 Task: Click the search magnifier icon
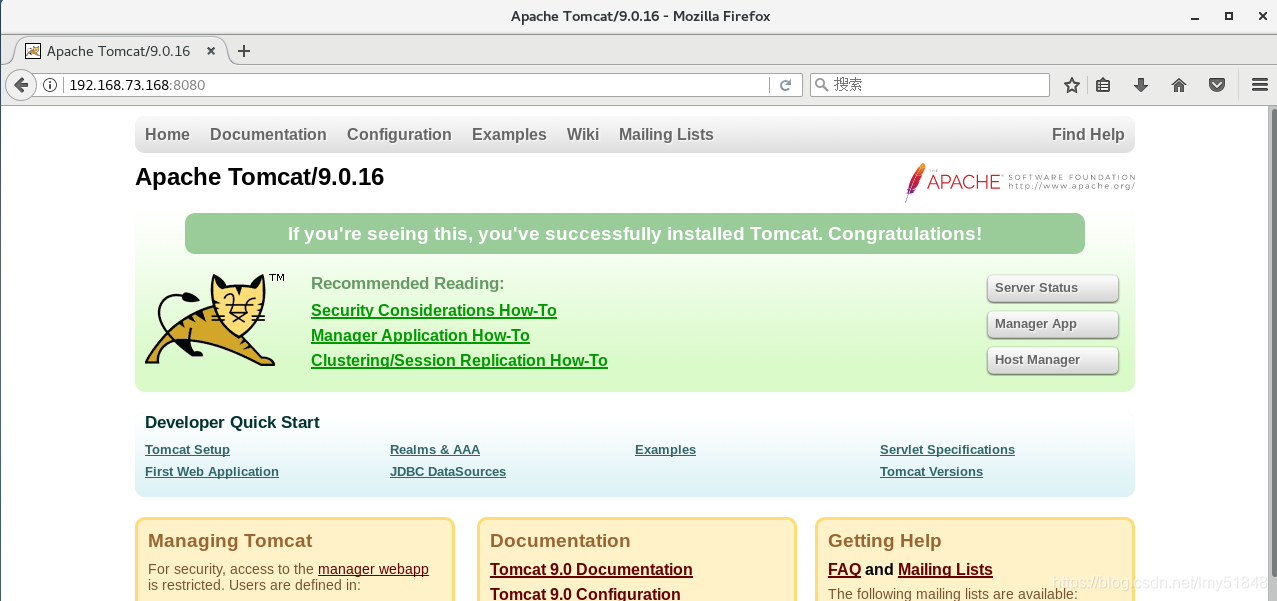[x=821, y=85]
